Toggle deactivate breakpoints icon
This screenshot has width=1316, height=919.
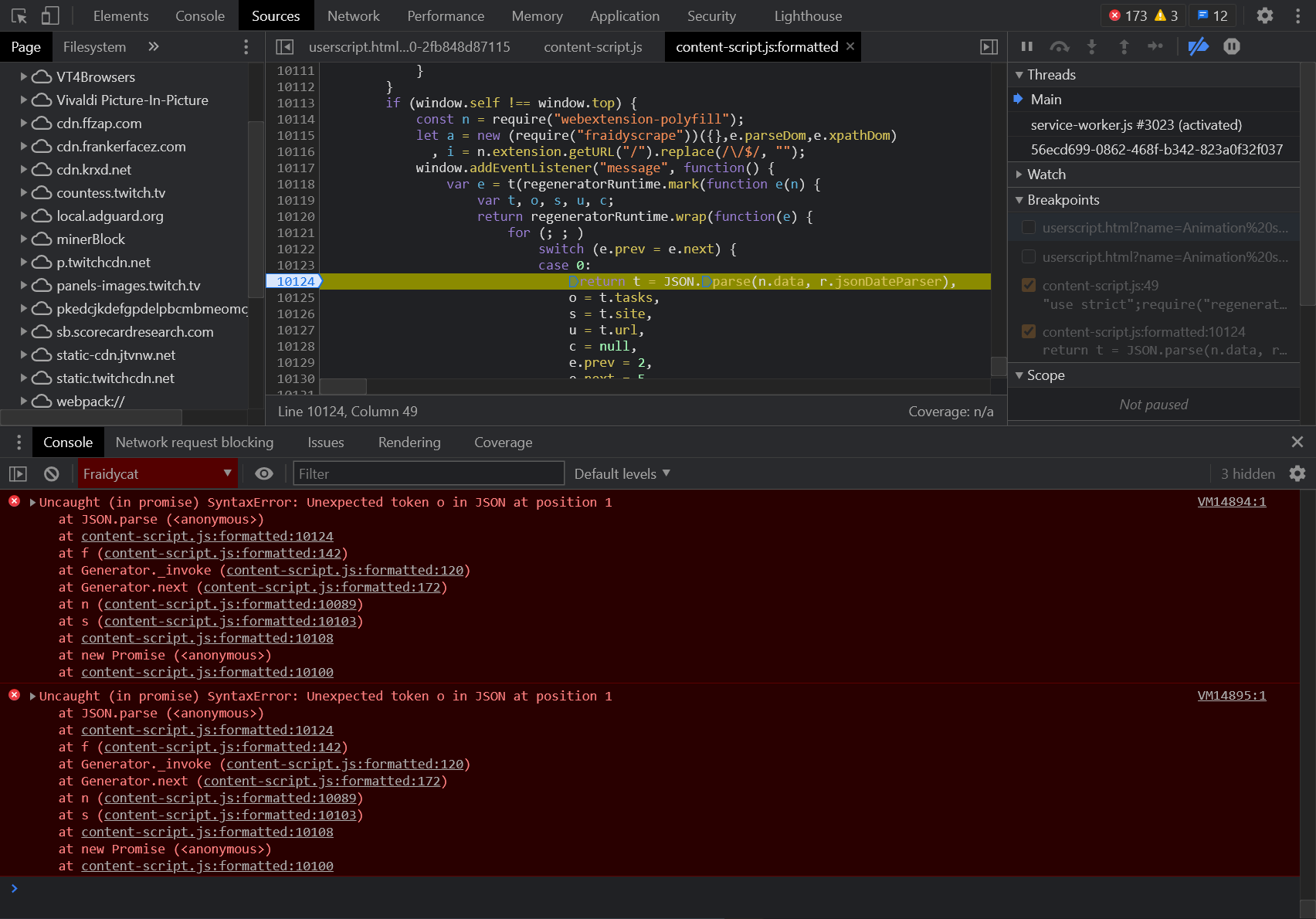tap(1199, 46)
